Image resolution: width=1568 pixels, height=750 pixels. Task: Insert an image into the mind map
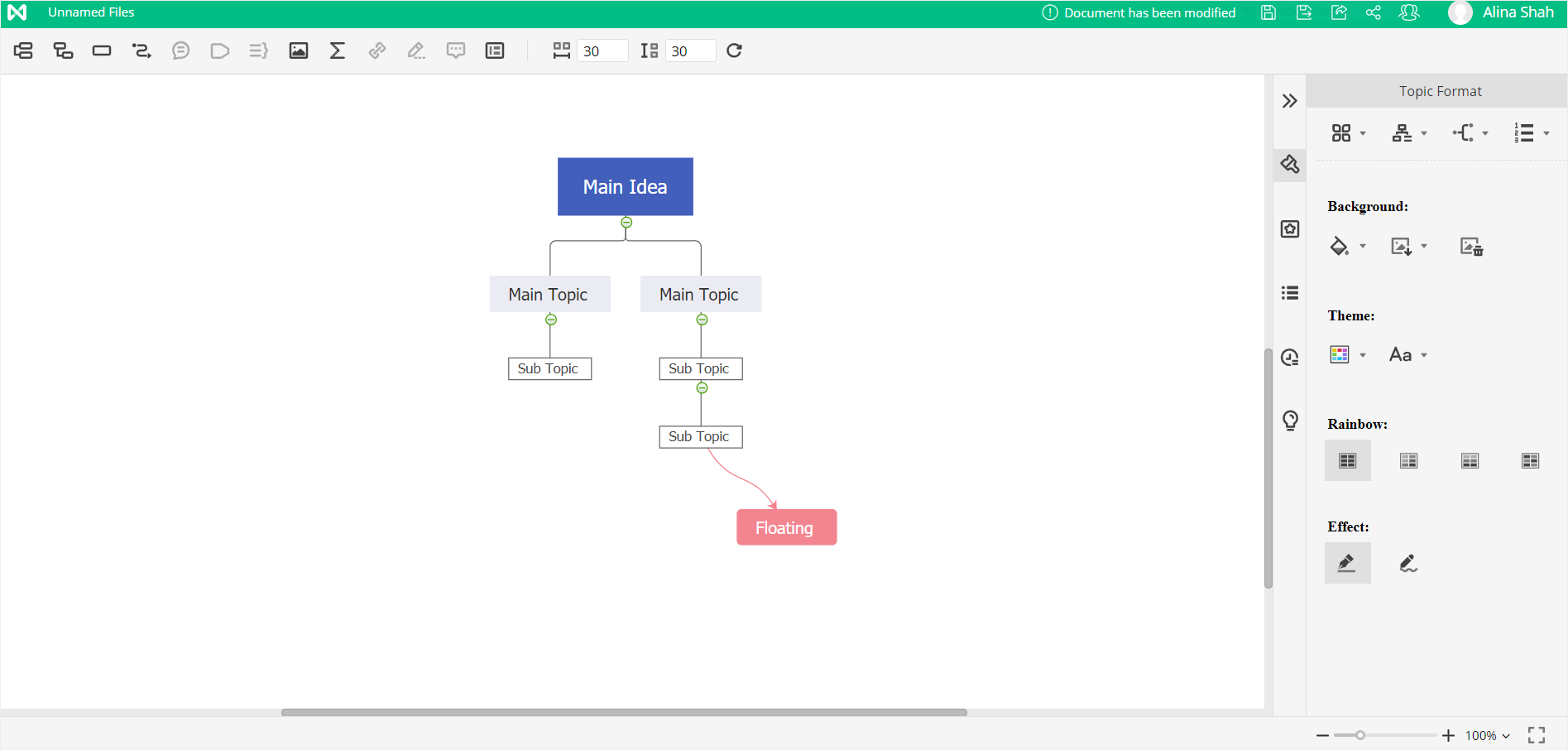pyautogui.click(x=298, y=50)
